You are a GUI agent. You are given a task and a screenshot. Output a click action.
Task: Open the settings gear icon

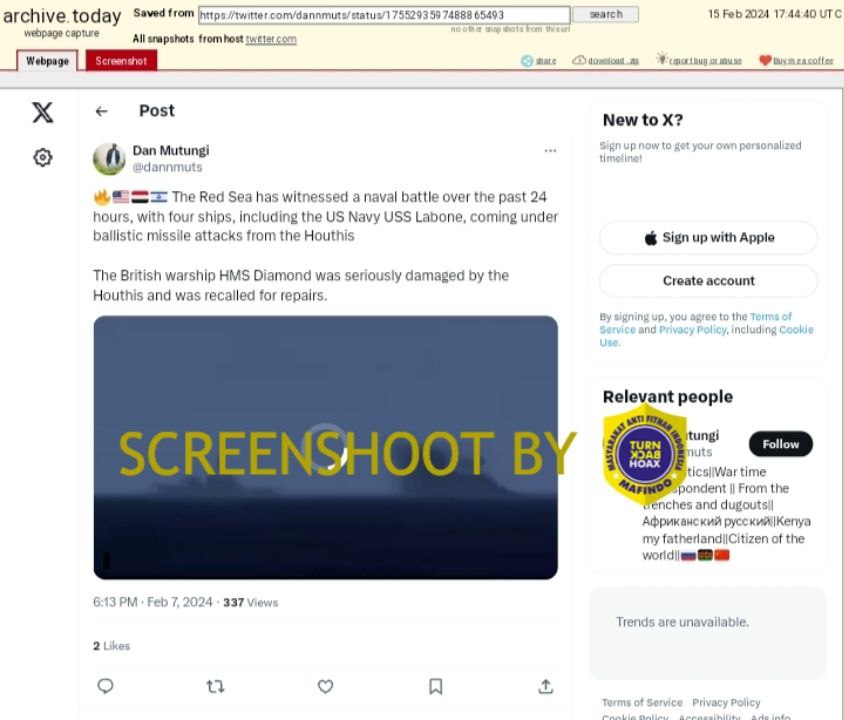tap(43, 158)
